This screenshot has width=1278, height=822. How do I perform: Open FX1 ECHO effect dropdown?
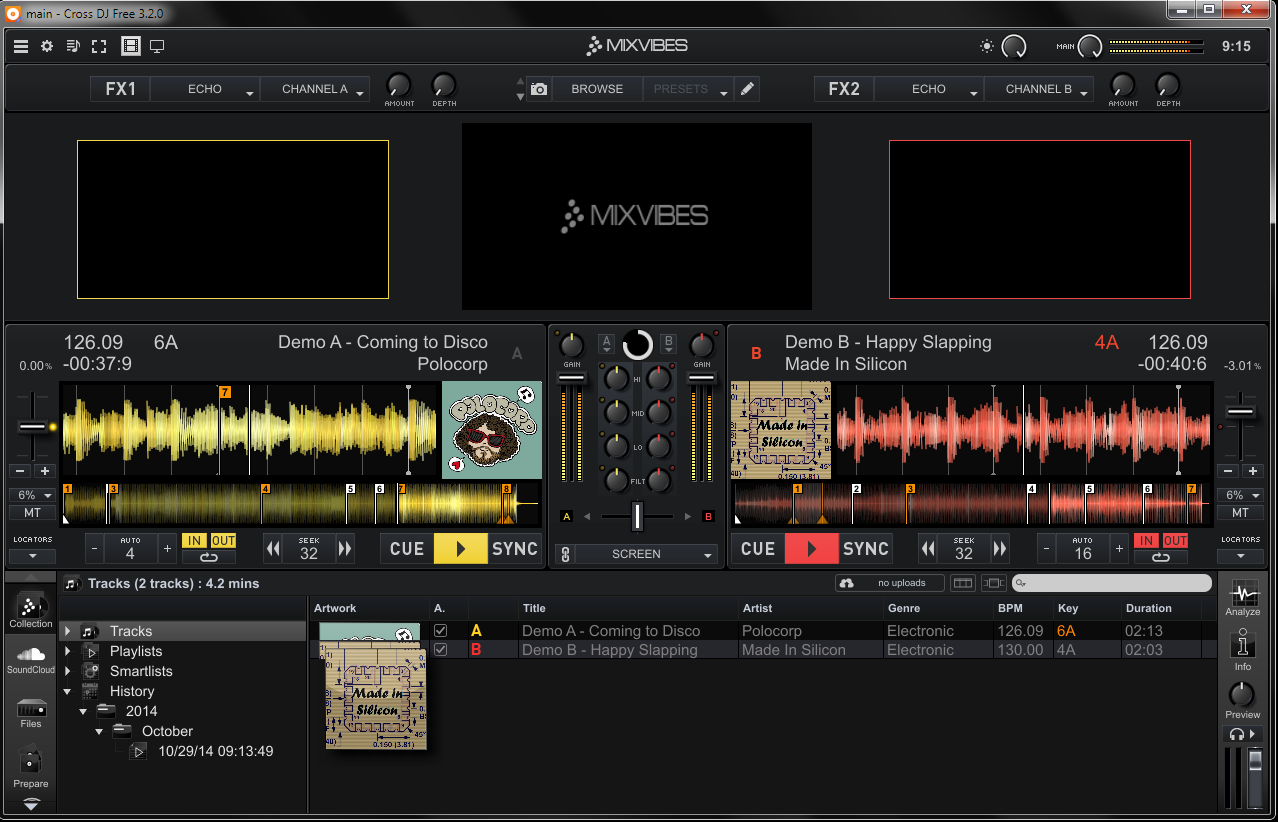[x=205, y=89]
